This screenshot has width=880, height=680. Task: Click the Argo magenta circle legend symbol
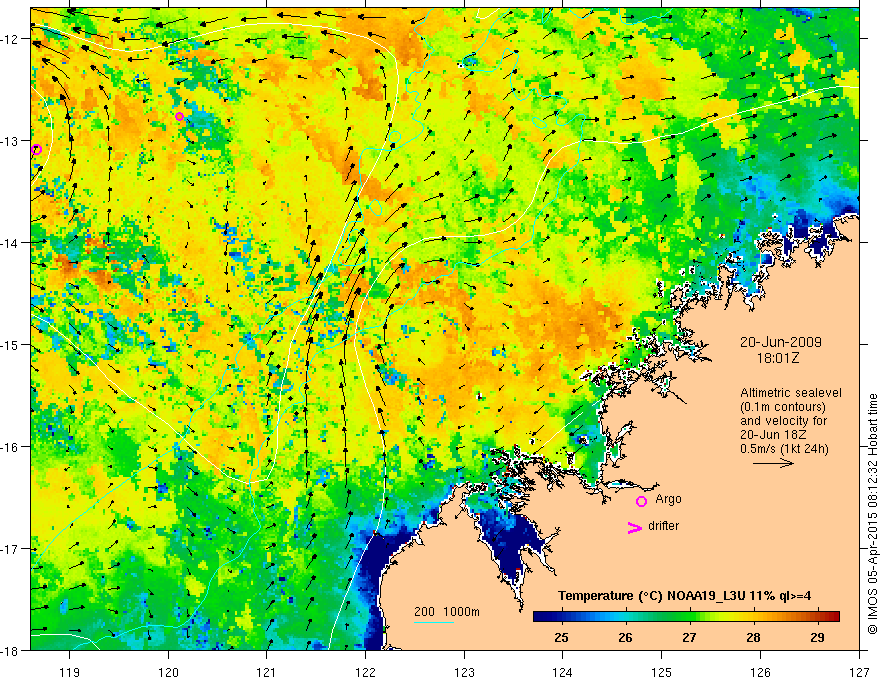641,501
